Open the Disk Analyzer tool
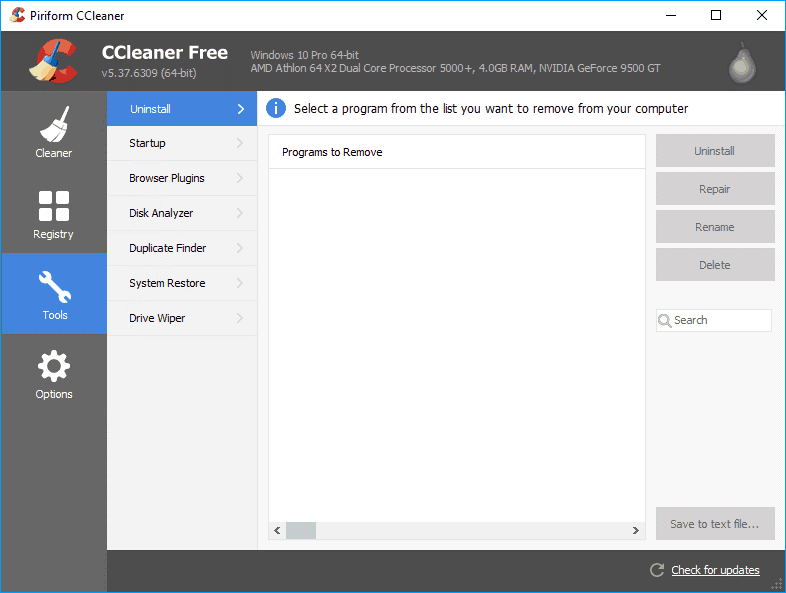Image resolution: width=786 pixels, height=593 pixels. pyautogui.click(x=161, y=213)
